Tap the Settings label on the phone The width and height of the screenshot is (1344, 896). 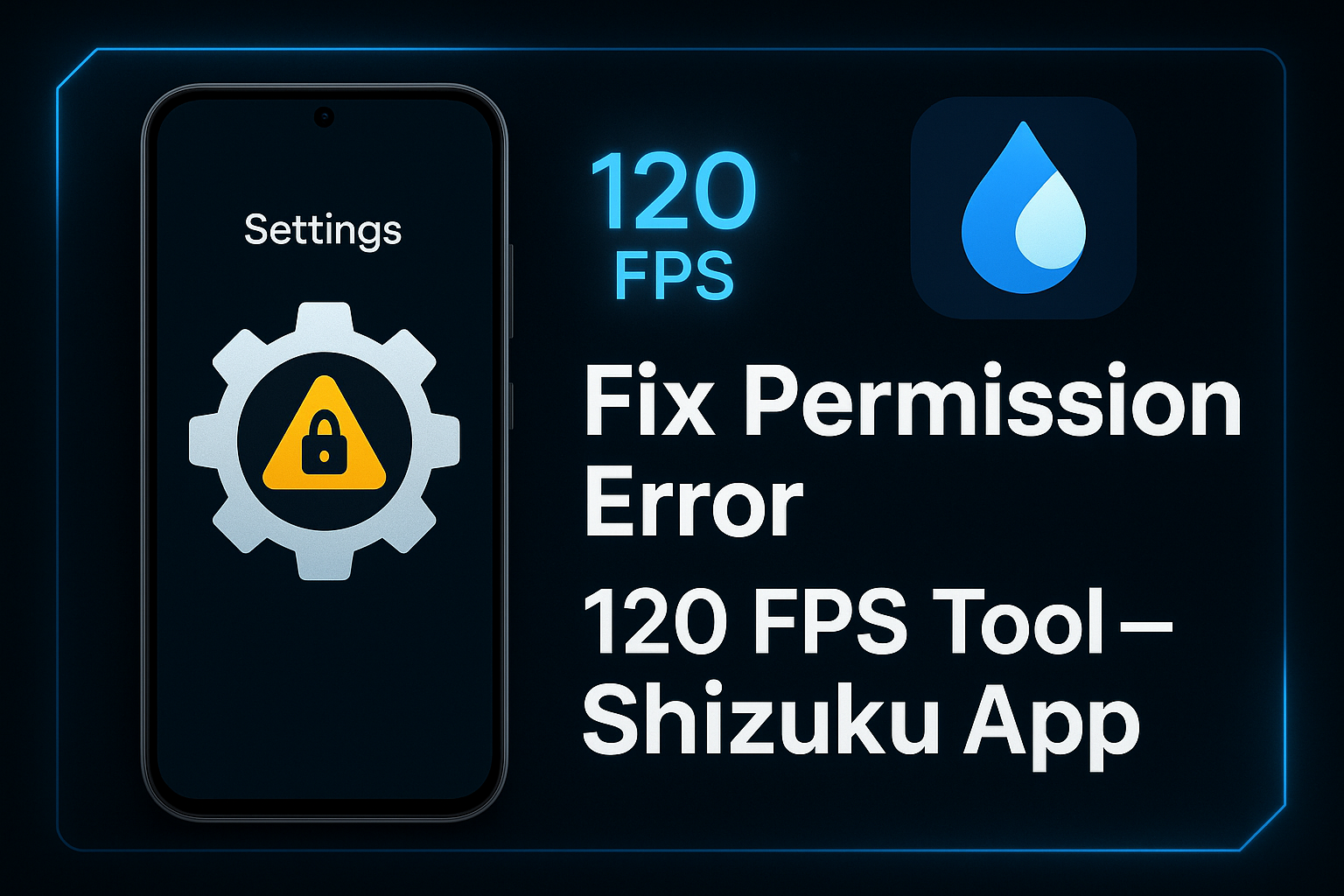pos(323,230)
